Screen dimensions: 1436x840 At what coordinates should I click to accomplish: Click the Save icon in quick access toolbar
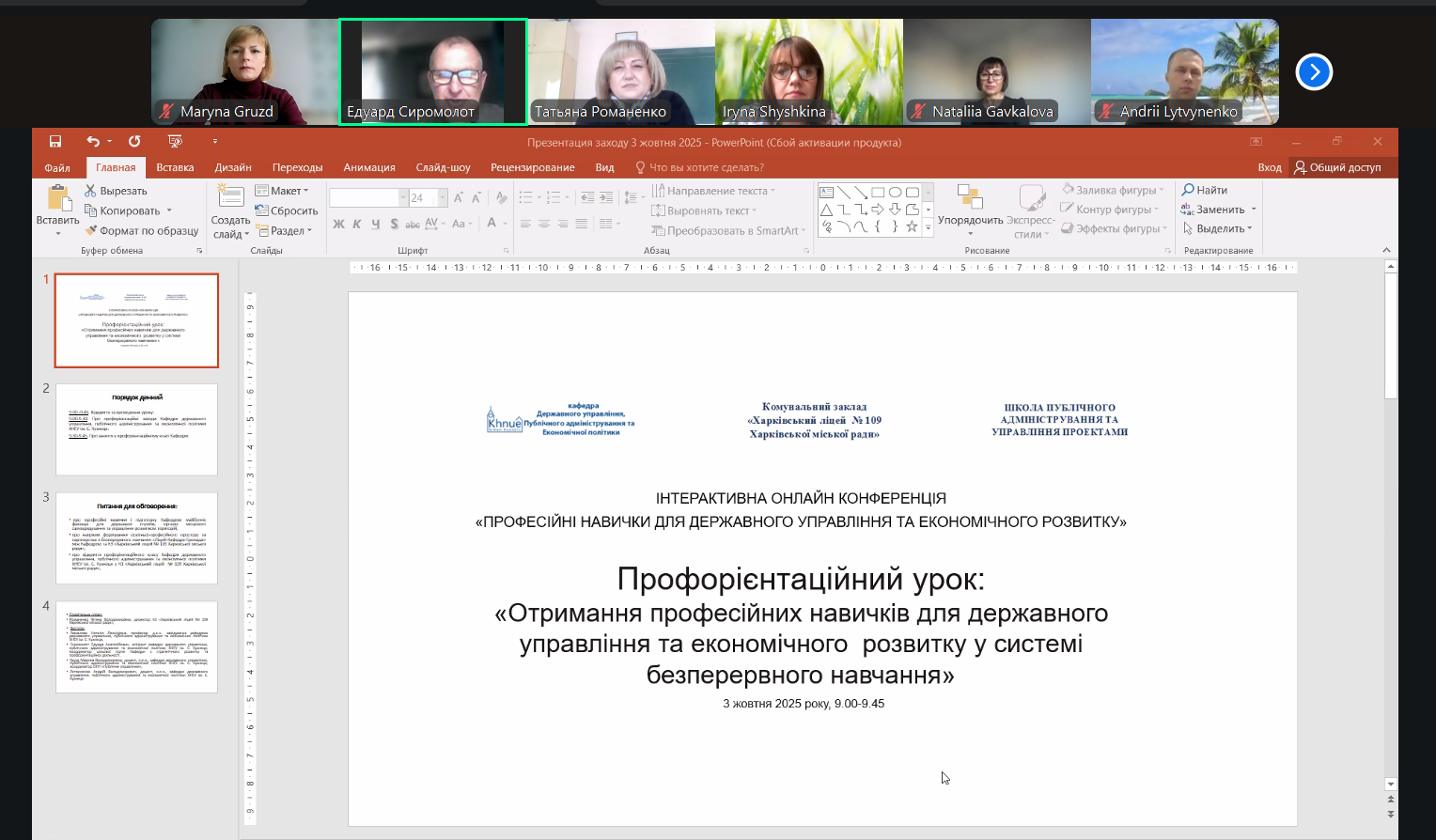point(55,142)
